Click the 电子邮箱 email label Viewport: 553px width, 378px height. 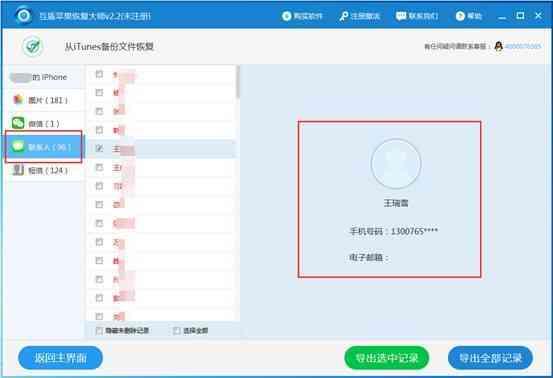(x=368, y=257)
